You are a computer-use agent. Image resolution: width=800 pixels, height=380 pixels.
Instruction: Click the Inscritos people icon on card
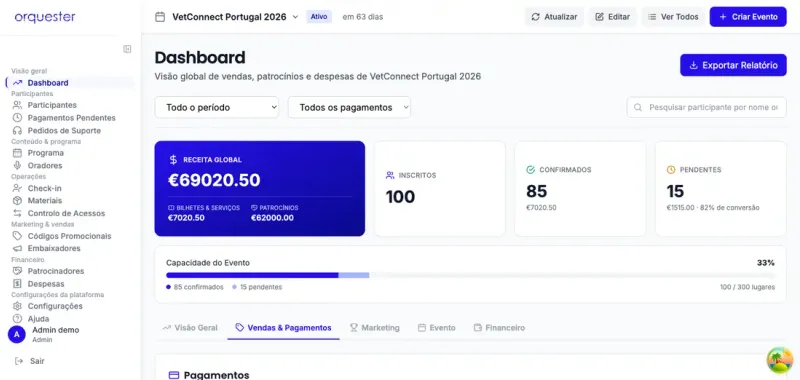tap(390, 175)
